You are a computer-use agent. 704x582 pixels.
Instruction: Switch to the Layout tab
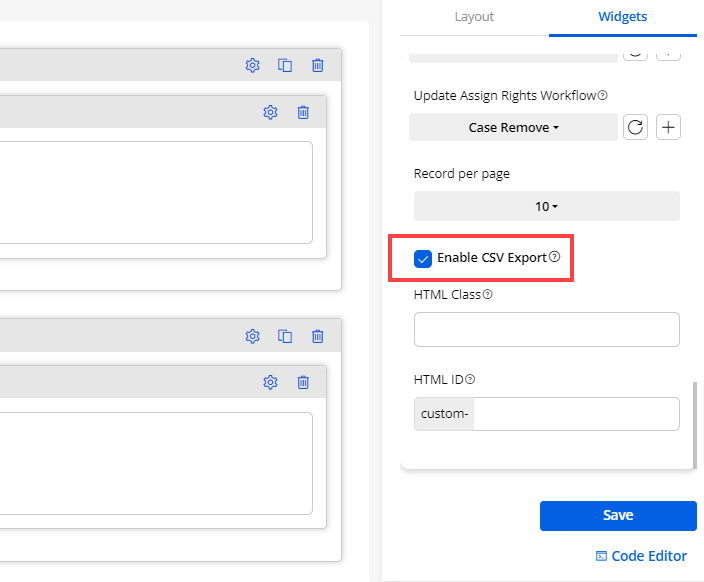[474, 17]
